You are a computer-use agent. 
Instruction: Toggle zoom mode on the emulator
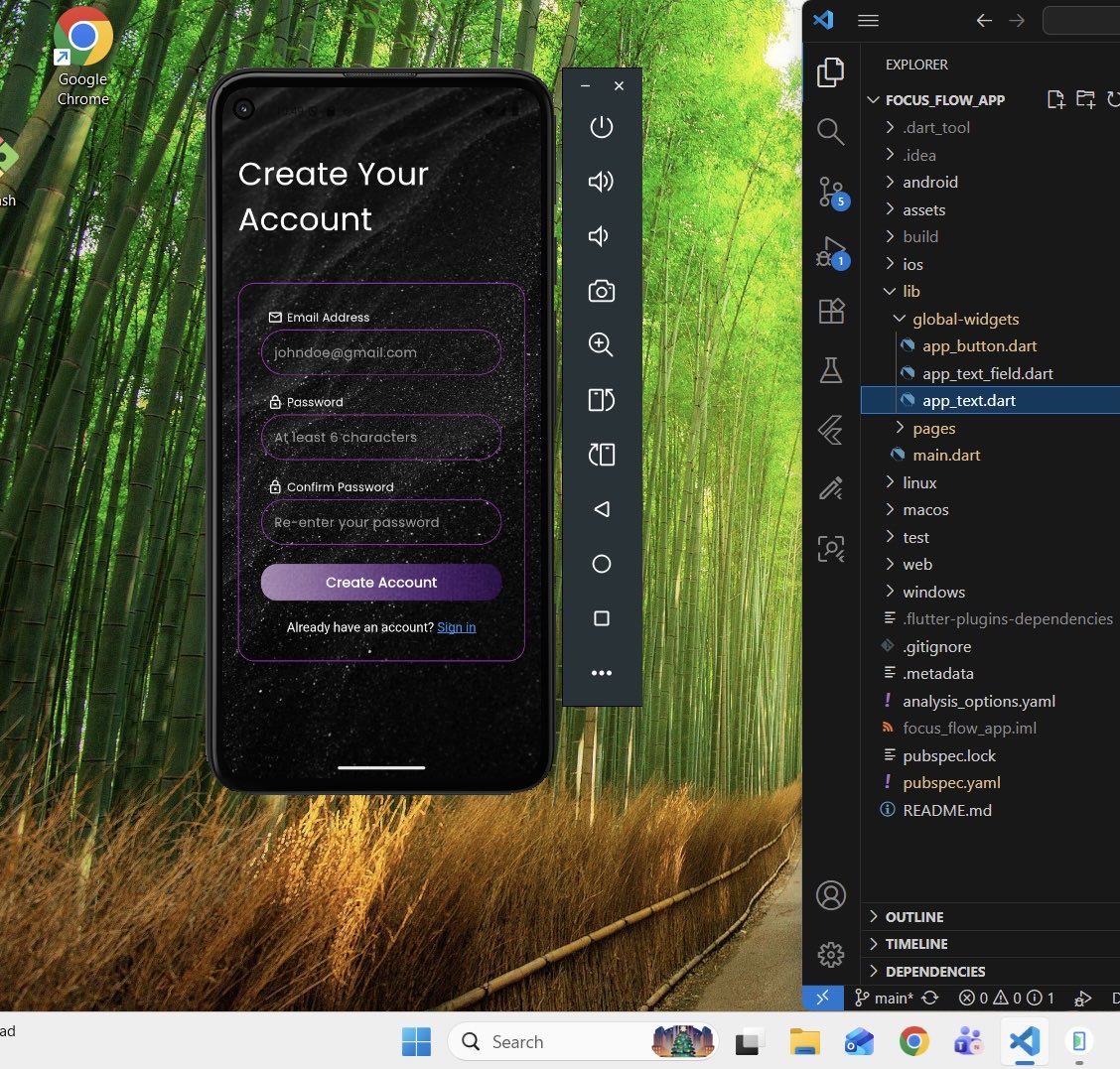601,344
